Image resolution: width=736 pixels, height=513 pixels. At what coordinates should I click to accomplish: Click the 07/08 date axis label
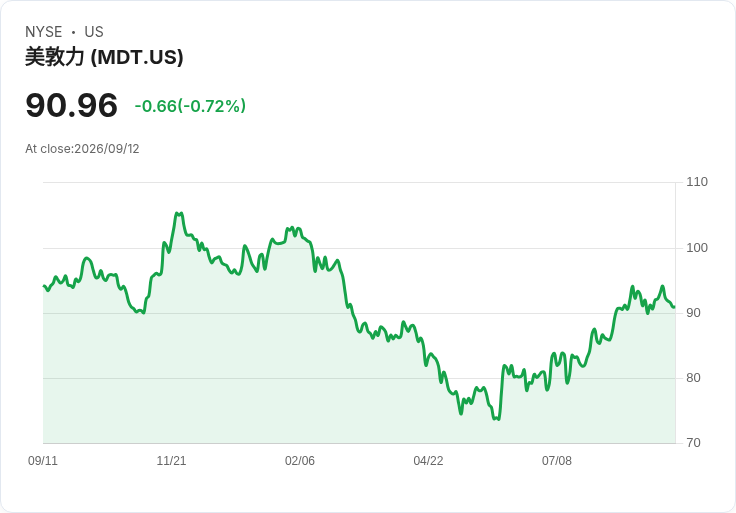point(557,461)
